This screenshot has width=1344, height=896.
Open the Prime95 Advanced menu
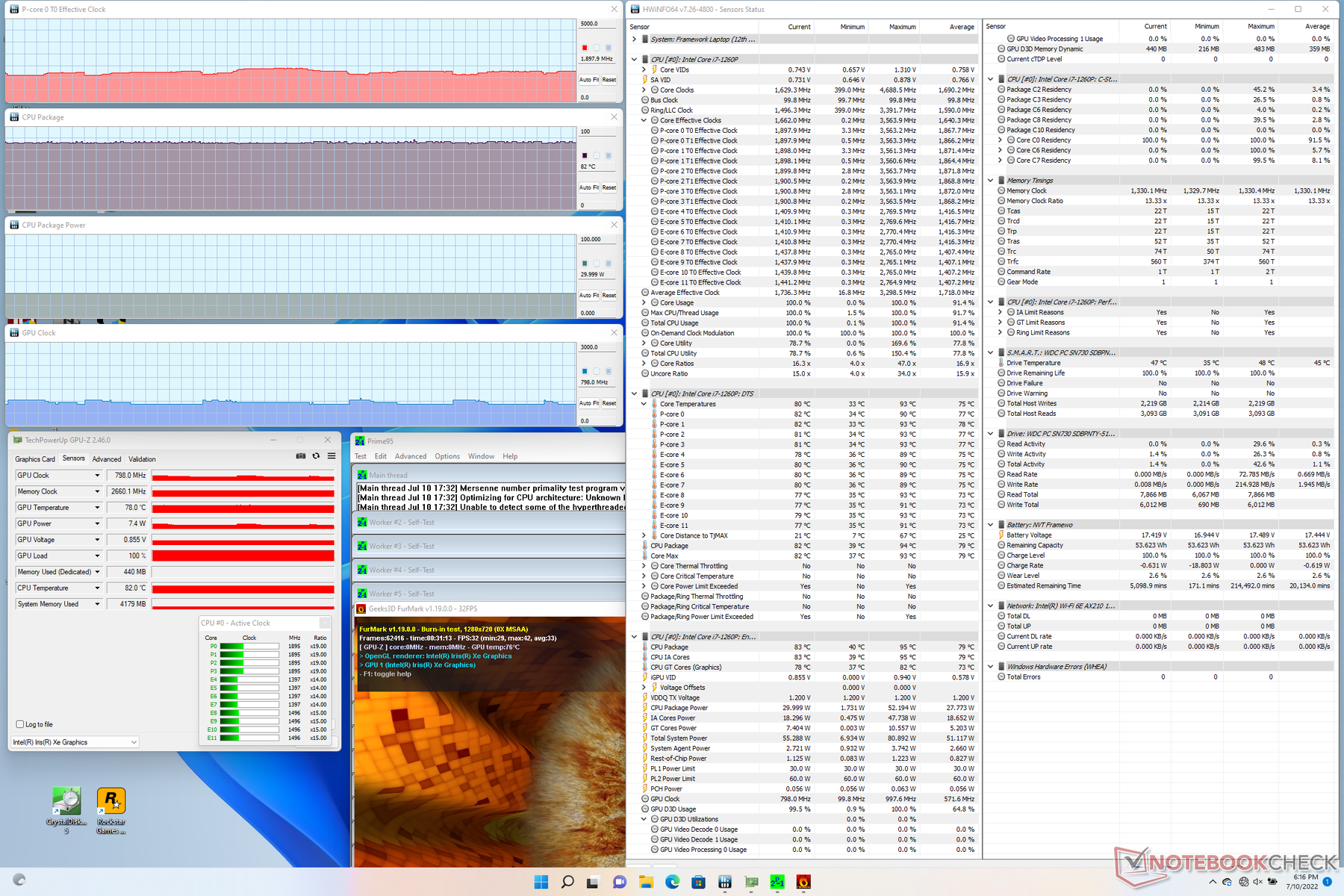(411, 456)
